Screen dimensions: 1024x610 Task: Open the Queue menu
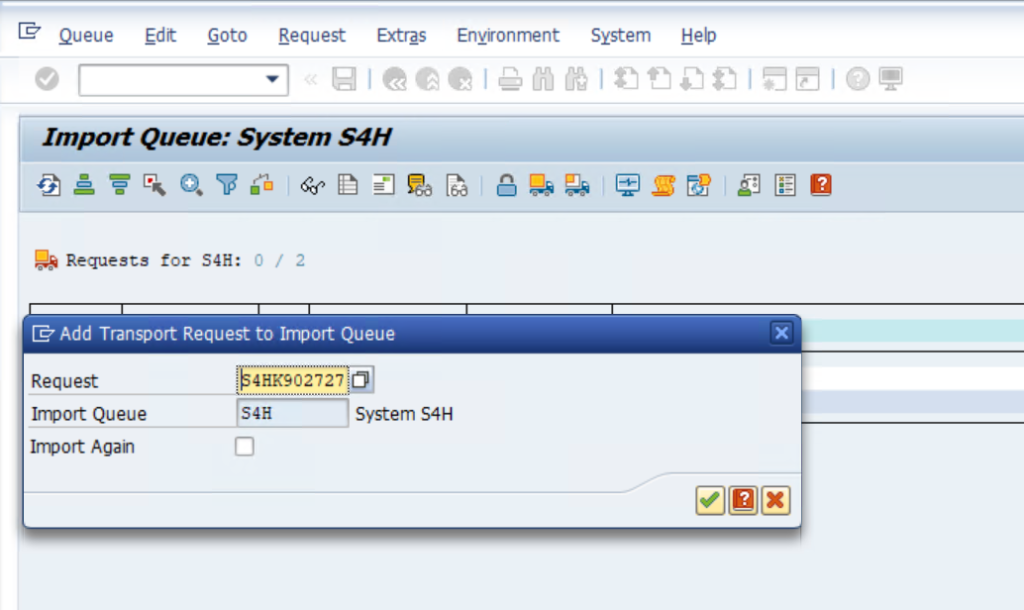pyautogui.click(x=85, y=35)
